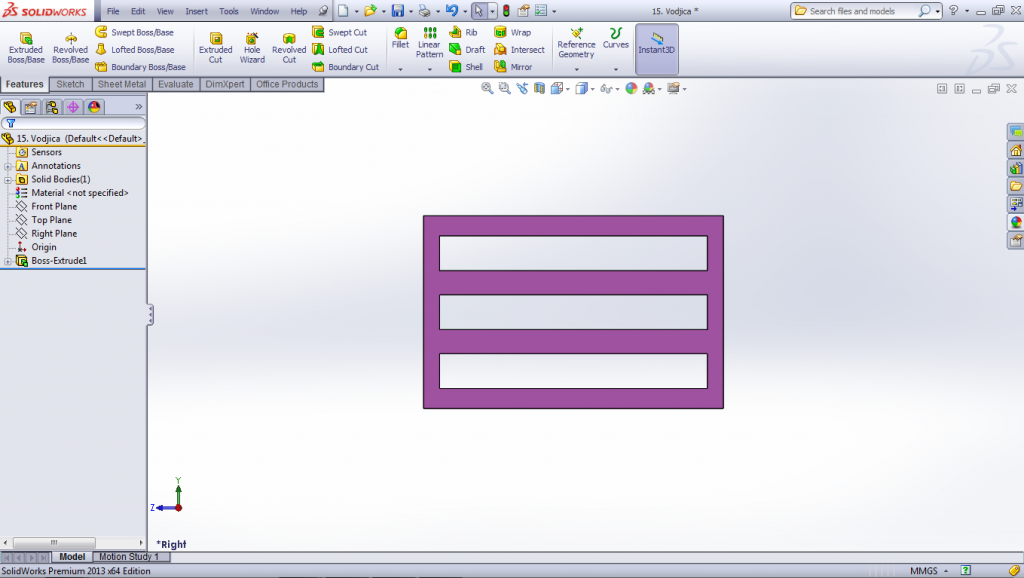
Task: Select the Draft feature
Action: (x=468, y=50)
